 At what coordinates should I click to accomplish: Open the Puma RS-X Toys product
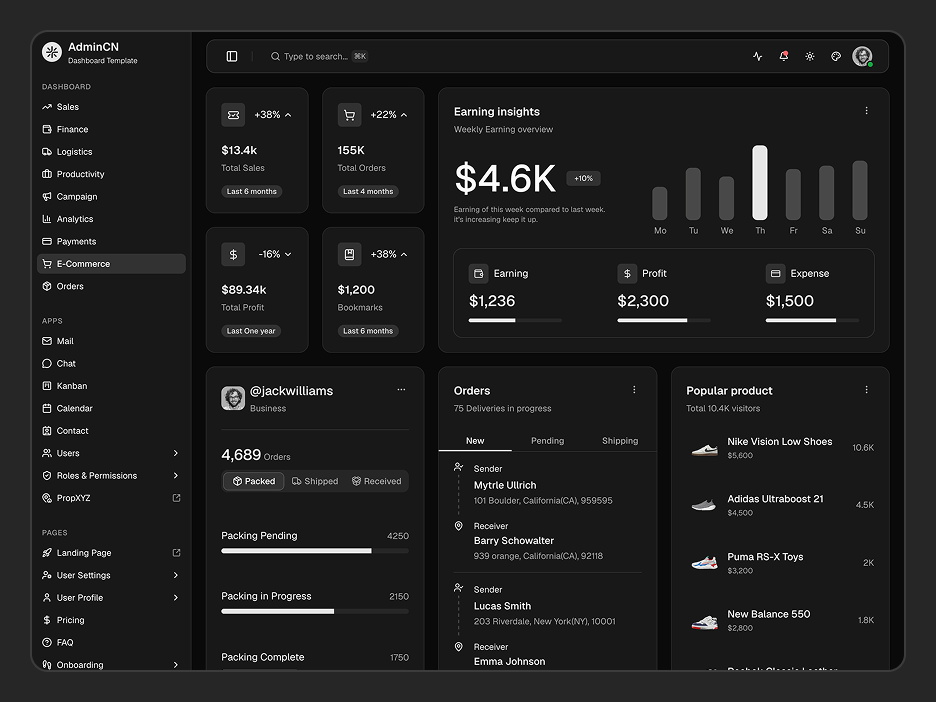tap(780, 563)
